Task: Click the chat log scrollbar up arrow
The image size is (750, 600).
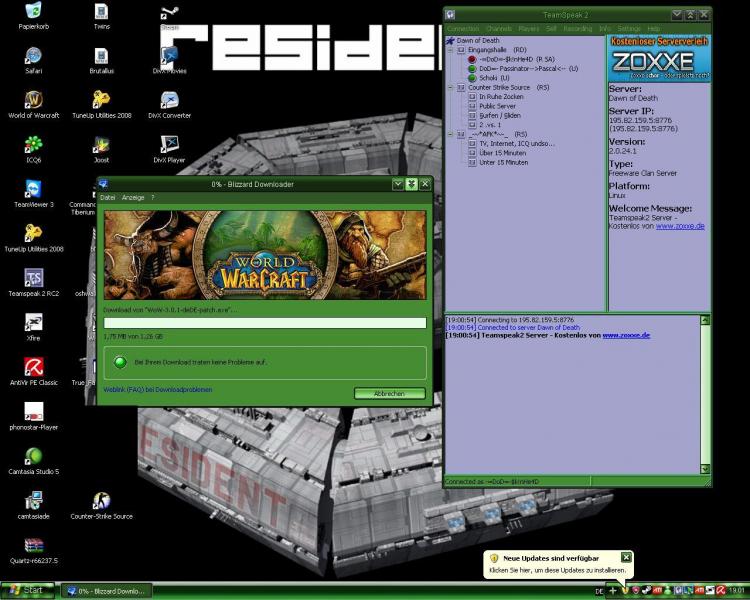Action: coord(705,321)
